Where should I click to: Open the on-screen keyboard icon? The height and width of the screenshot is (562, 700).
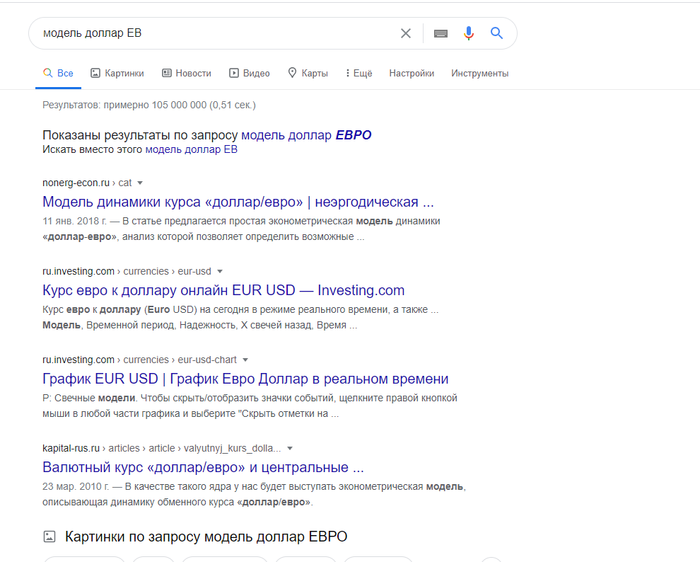(x=441, y=33)
